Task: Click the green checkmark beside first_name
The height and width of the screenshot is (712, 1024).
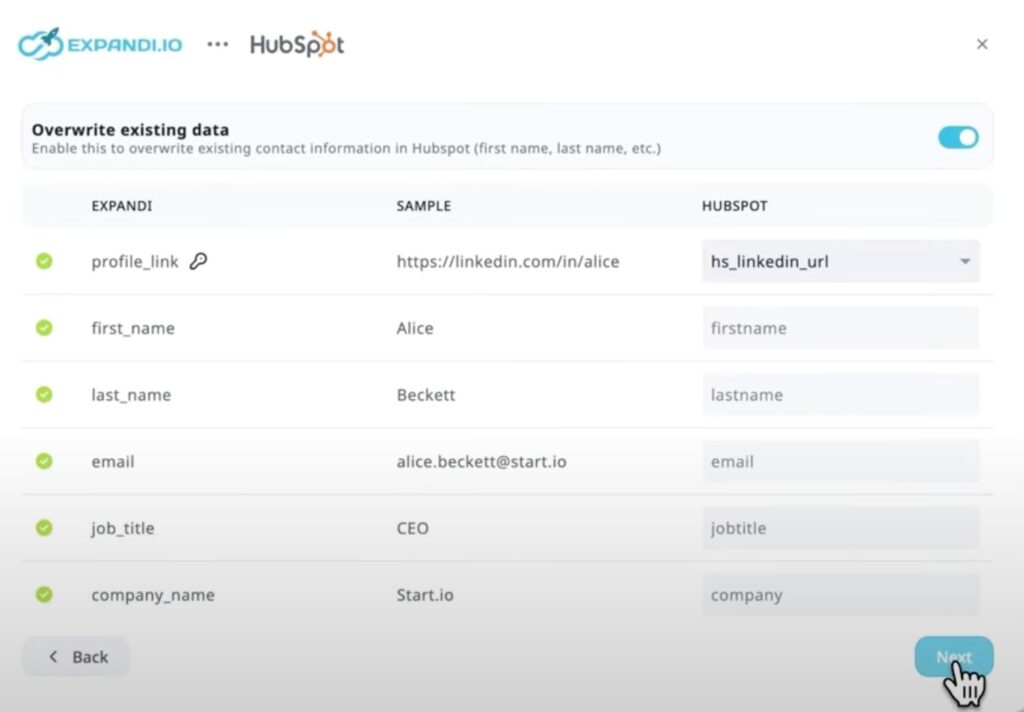Action: tap(44, 328)
